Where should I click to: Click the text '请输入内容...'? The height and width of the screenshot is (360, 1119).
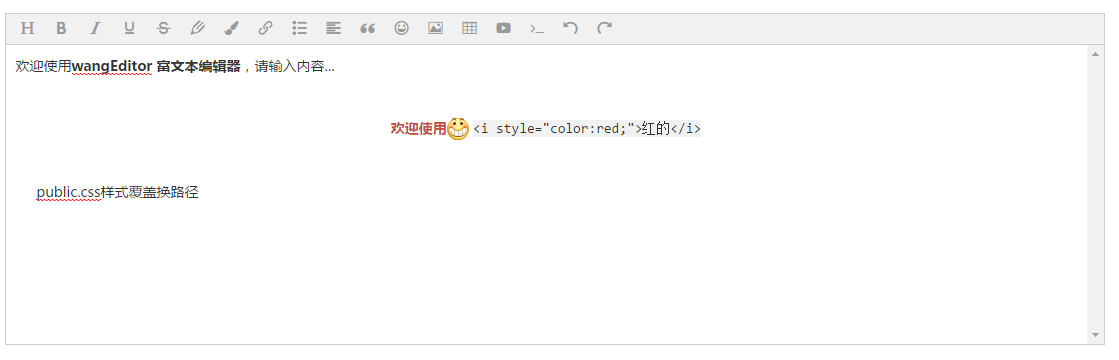295,67
